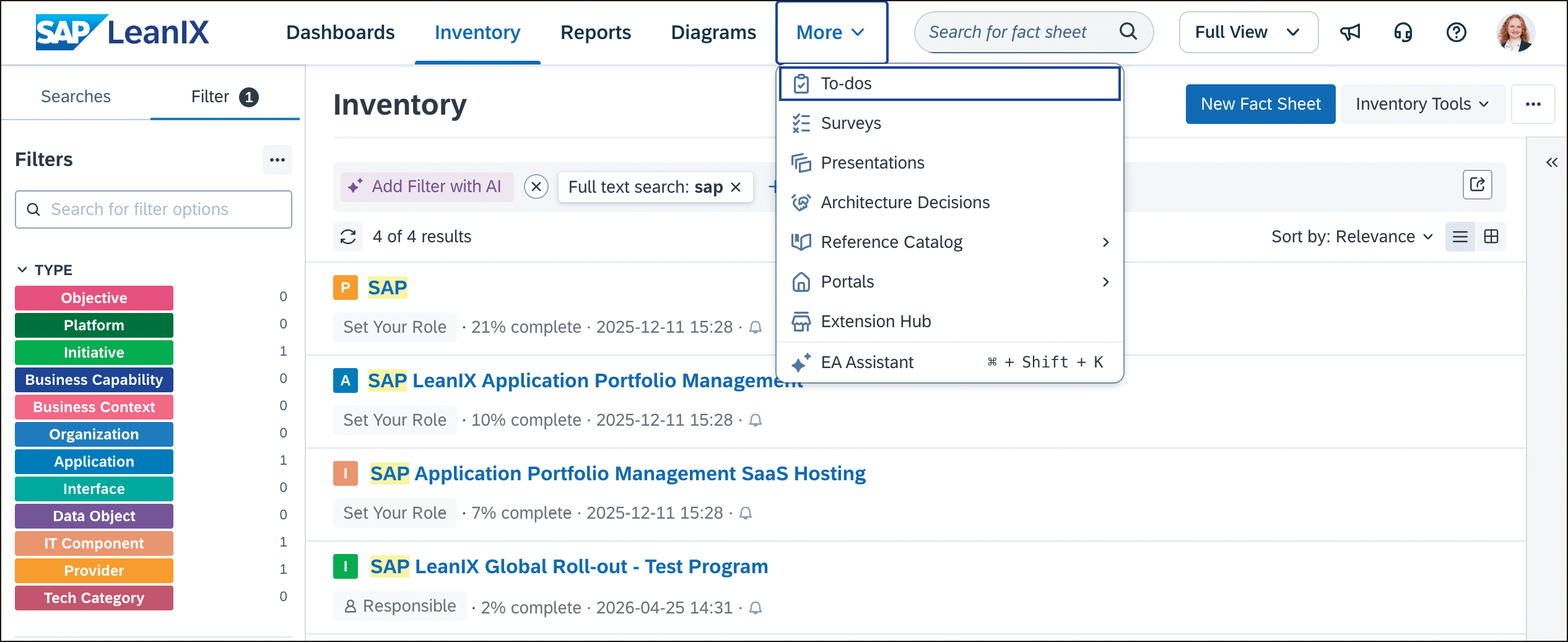Switch to Searches tab in sidebar

[76, 97]
